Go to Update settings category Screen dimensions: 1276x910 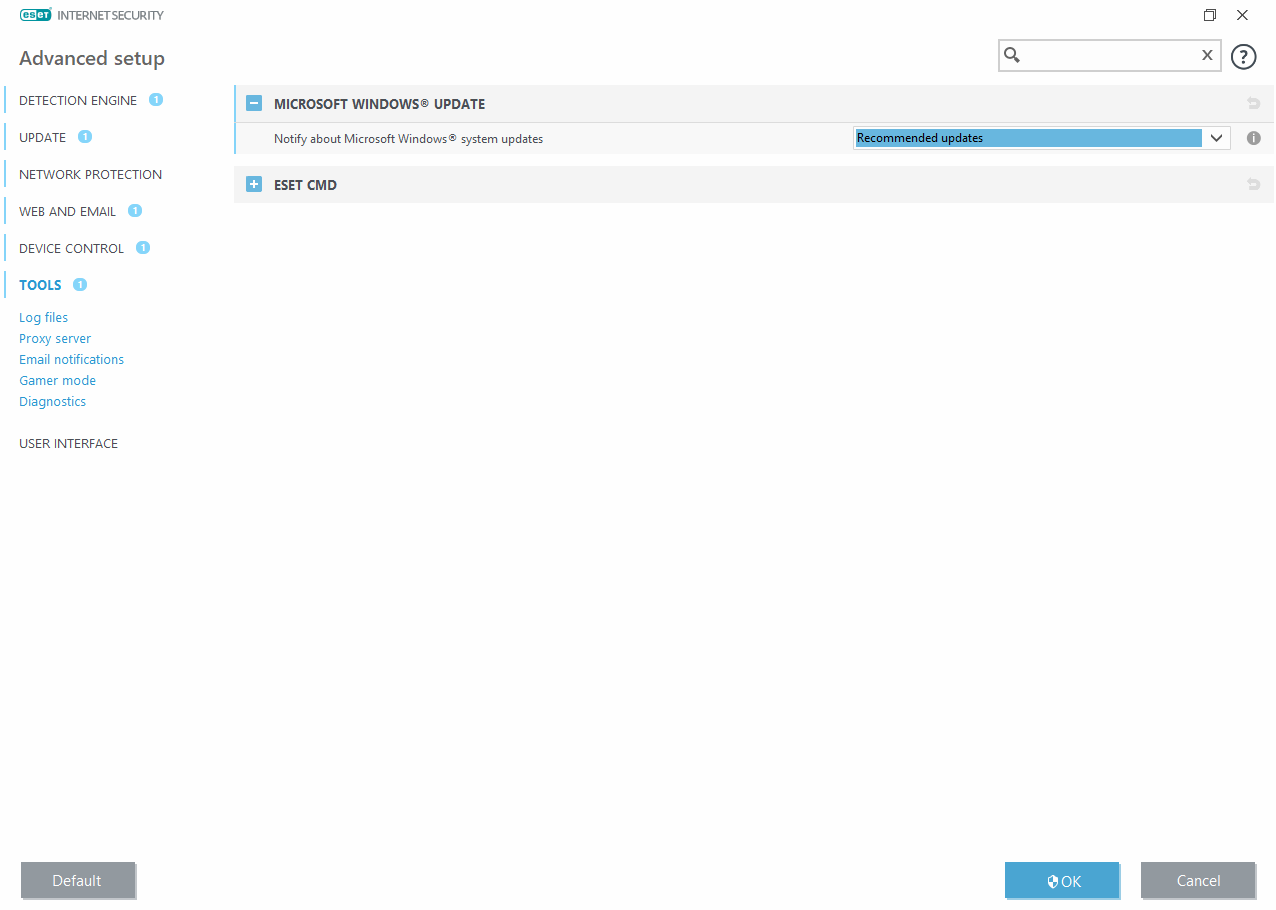(x=42, y=137)
